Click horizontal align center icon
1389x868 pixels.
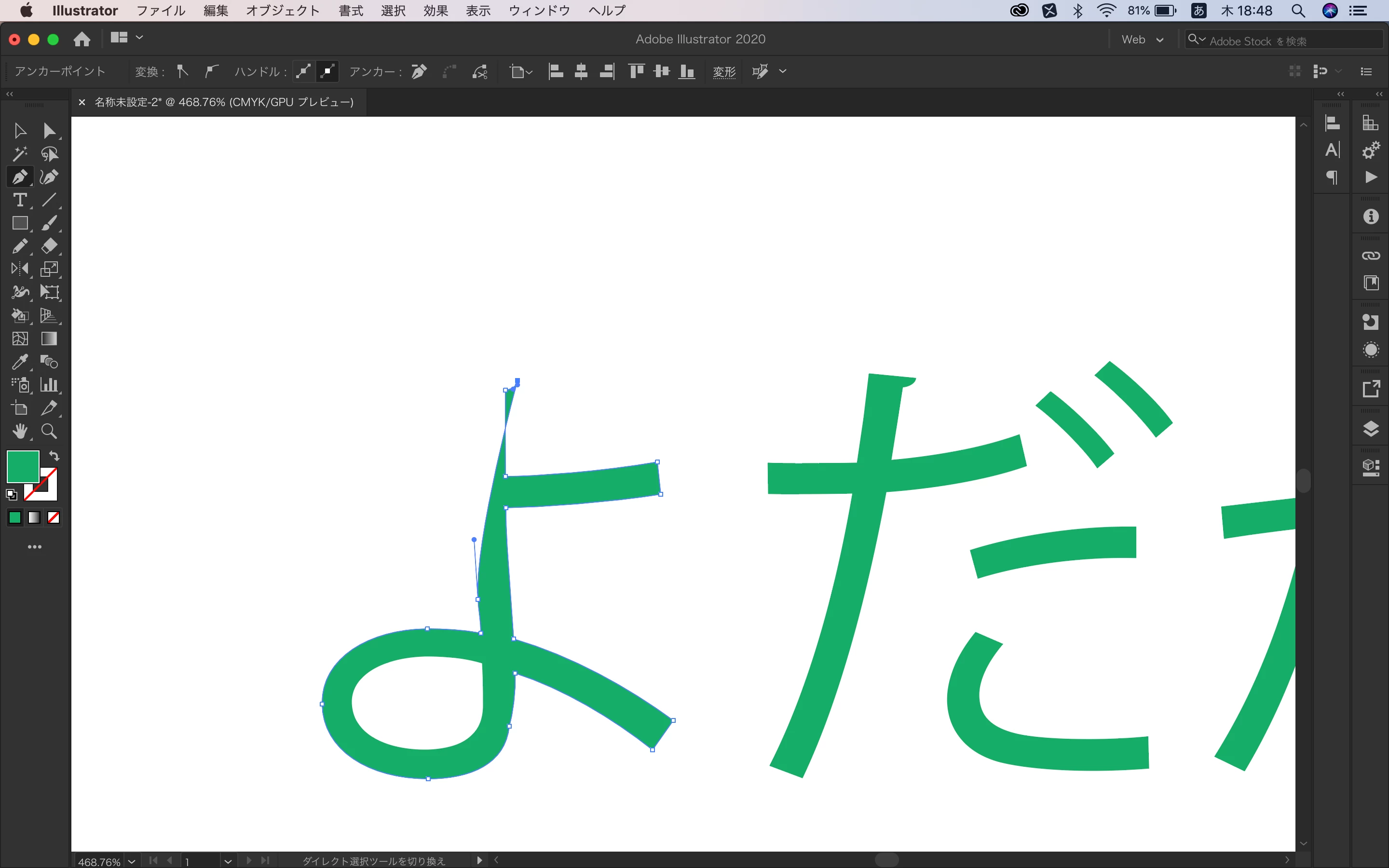click(581, 71)
